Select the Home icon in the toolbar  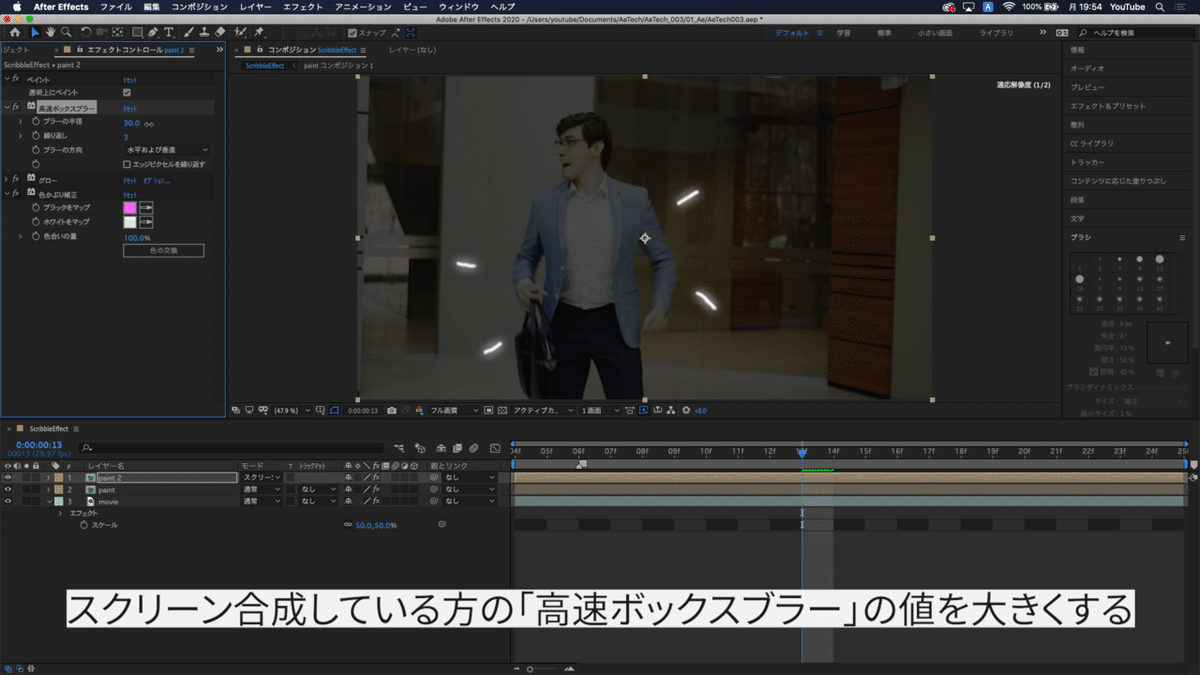pyautogui.click(x=15, y=32)
